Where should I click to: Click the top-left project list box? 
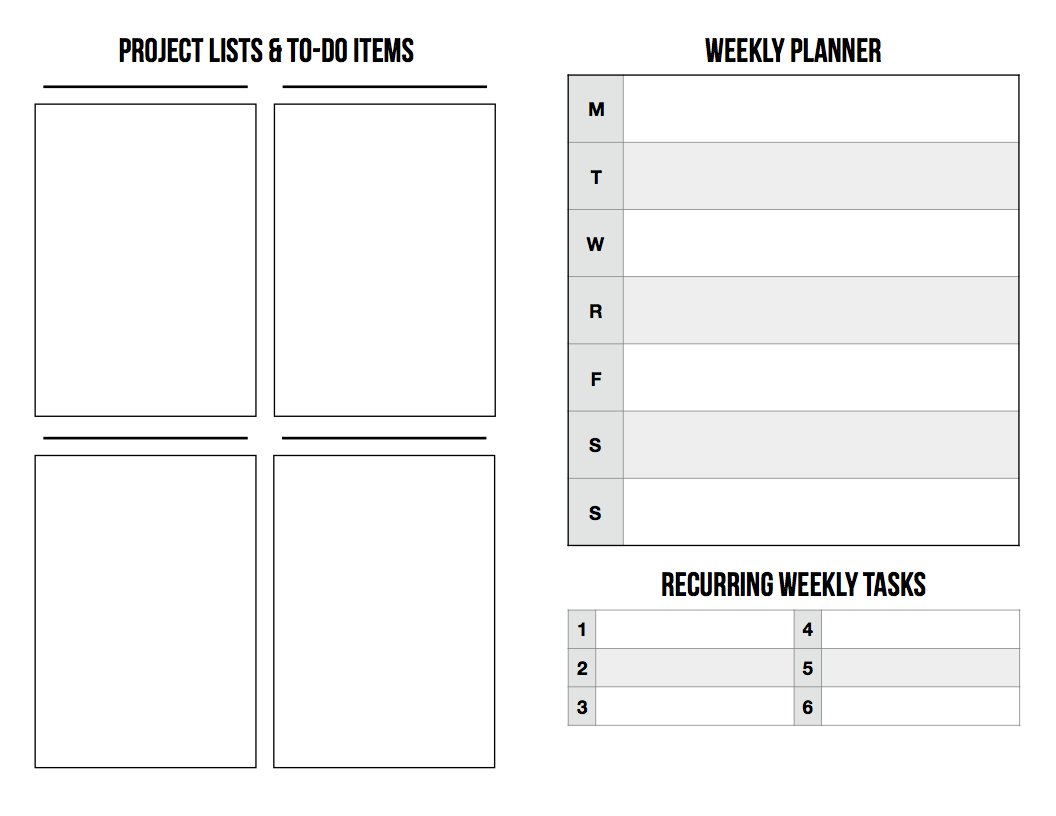pos(145,260)
